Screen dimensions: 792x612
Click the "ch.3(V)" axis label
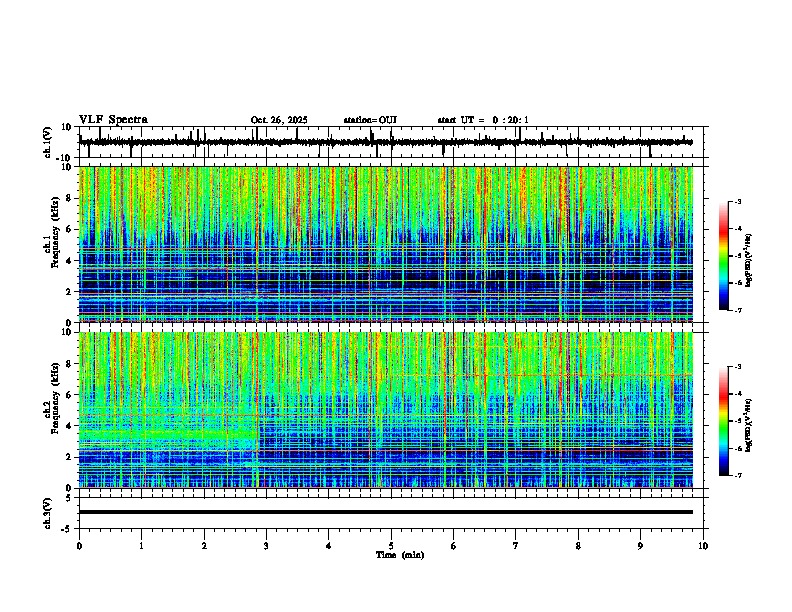[x=48, y=513]
